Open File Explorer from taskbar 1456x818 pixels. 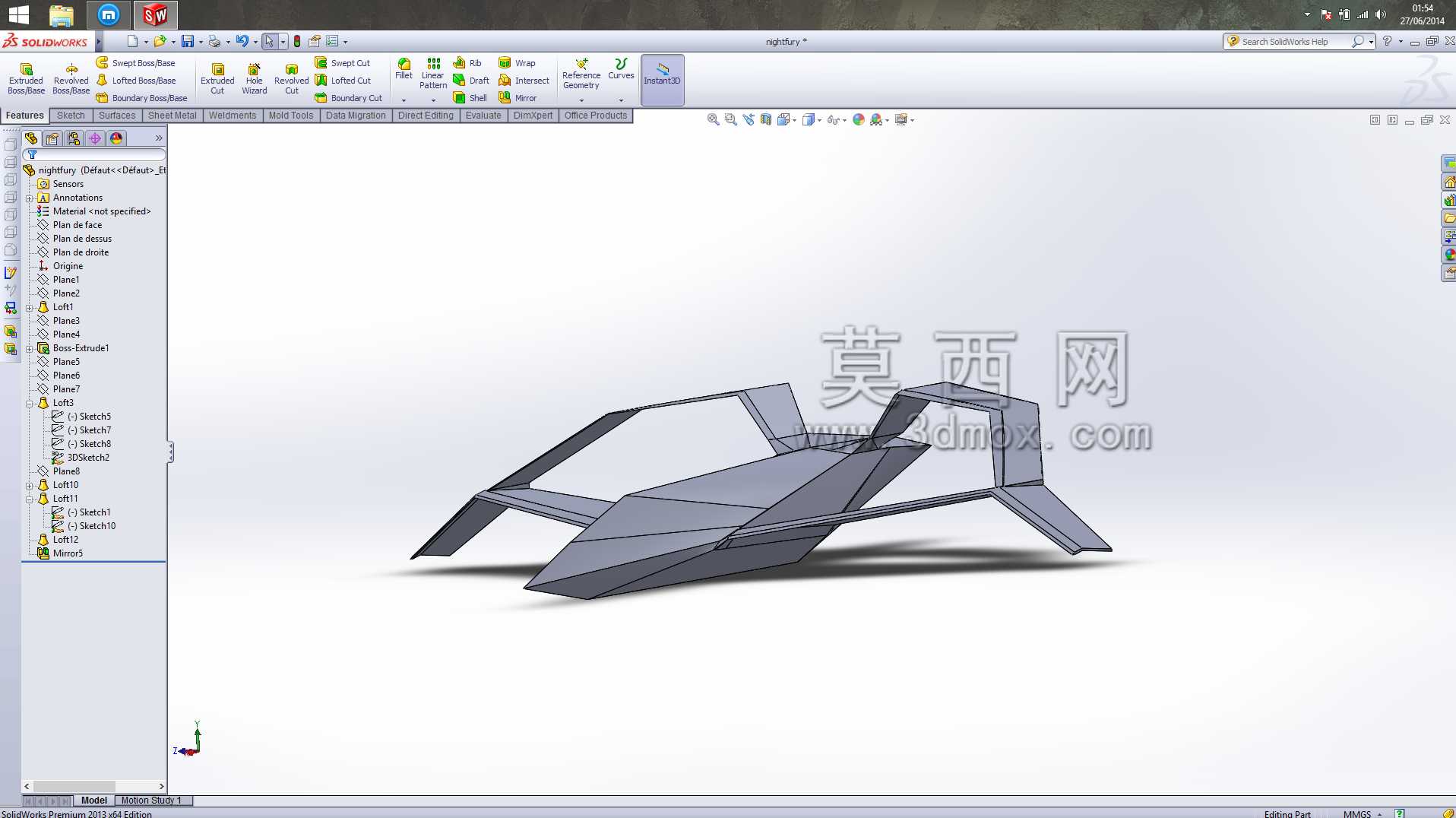(61, 14)
